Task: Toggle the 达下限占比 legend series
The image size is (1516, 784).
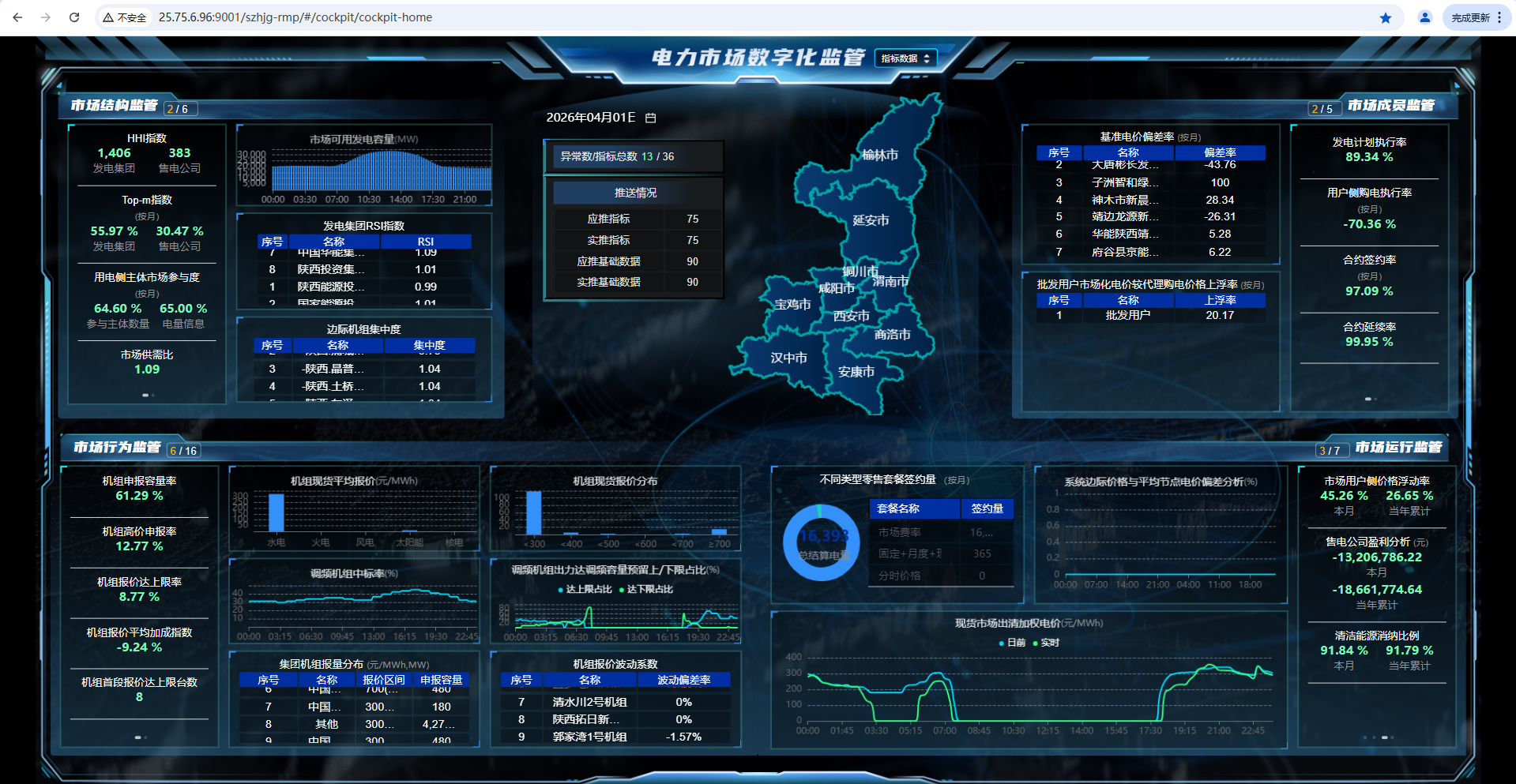Action: pyautogui.click(x=646, y=589)
